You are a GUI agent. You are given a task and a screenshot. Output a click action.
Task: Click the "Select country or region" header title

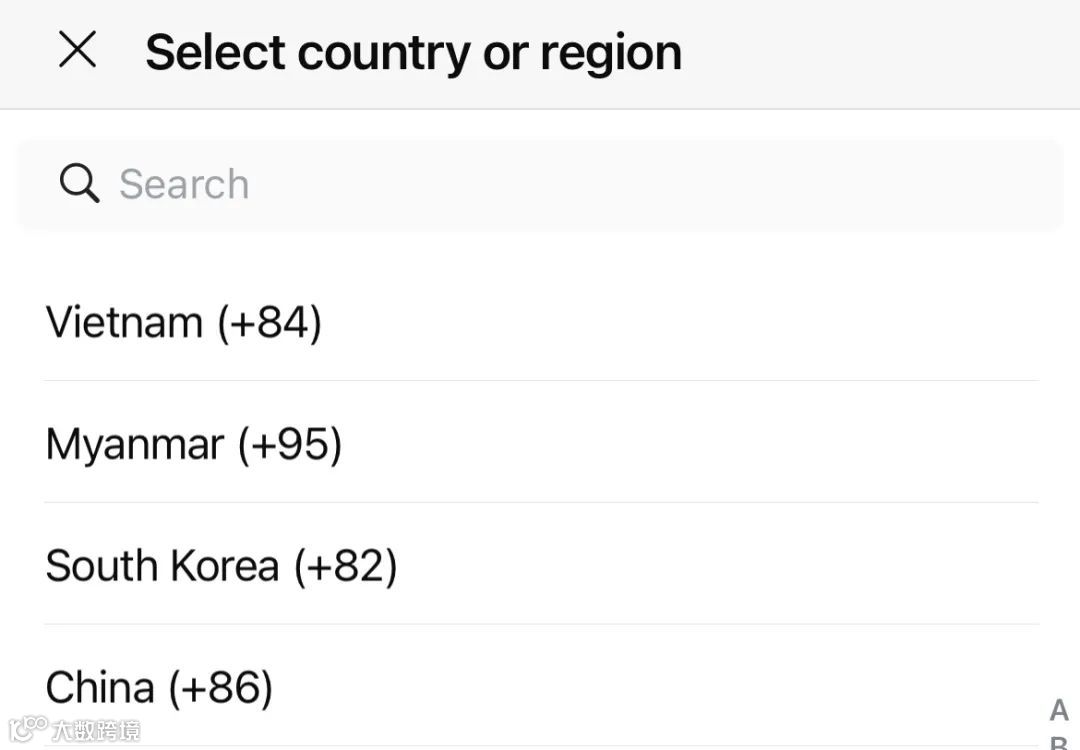[x=413, y=52]
